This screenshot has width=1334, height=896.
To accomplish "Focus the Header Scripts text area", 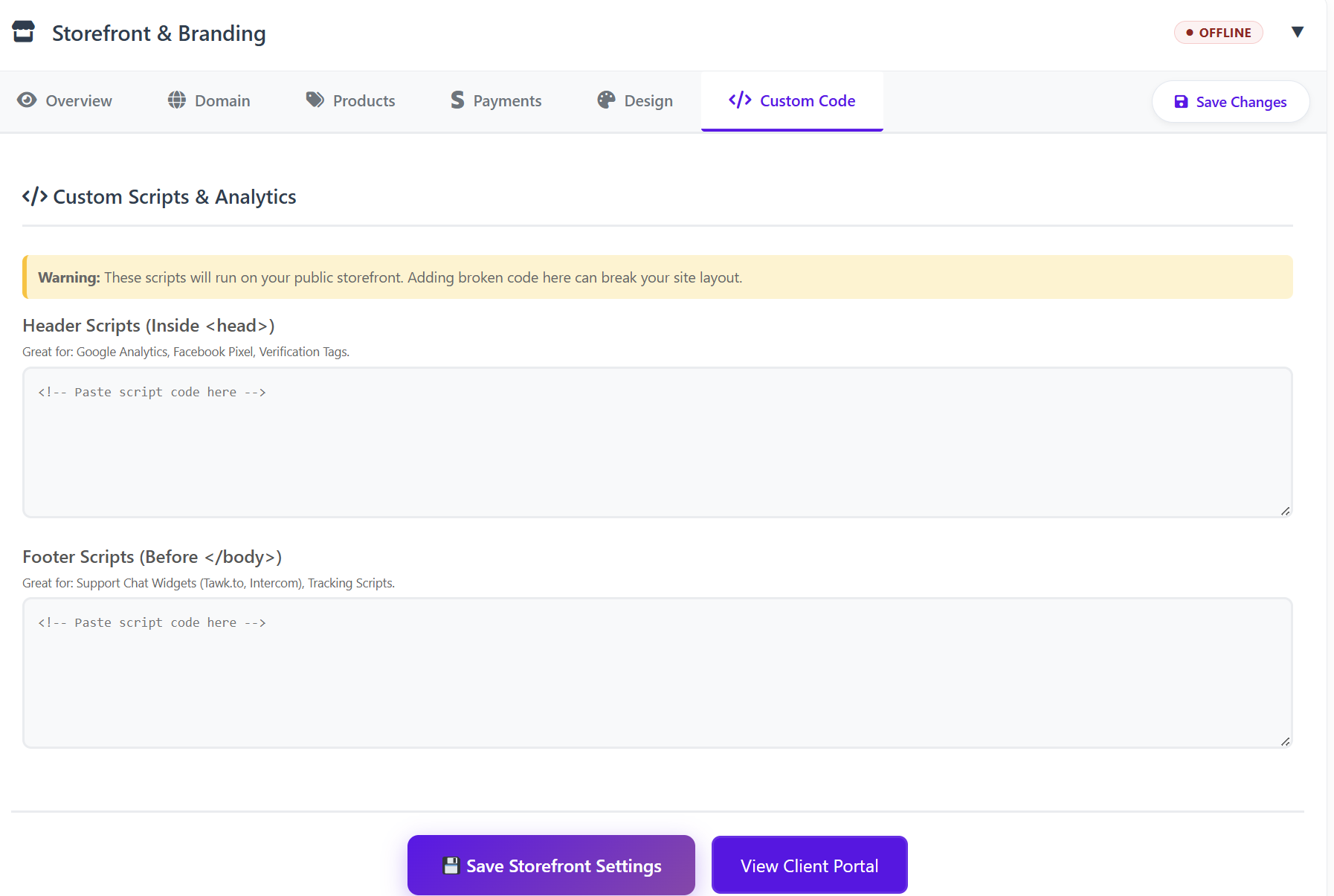I will 657,442.
